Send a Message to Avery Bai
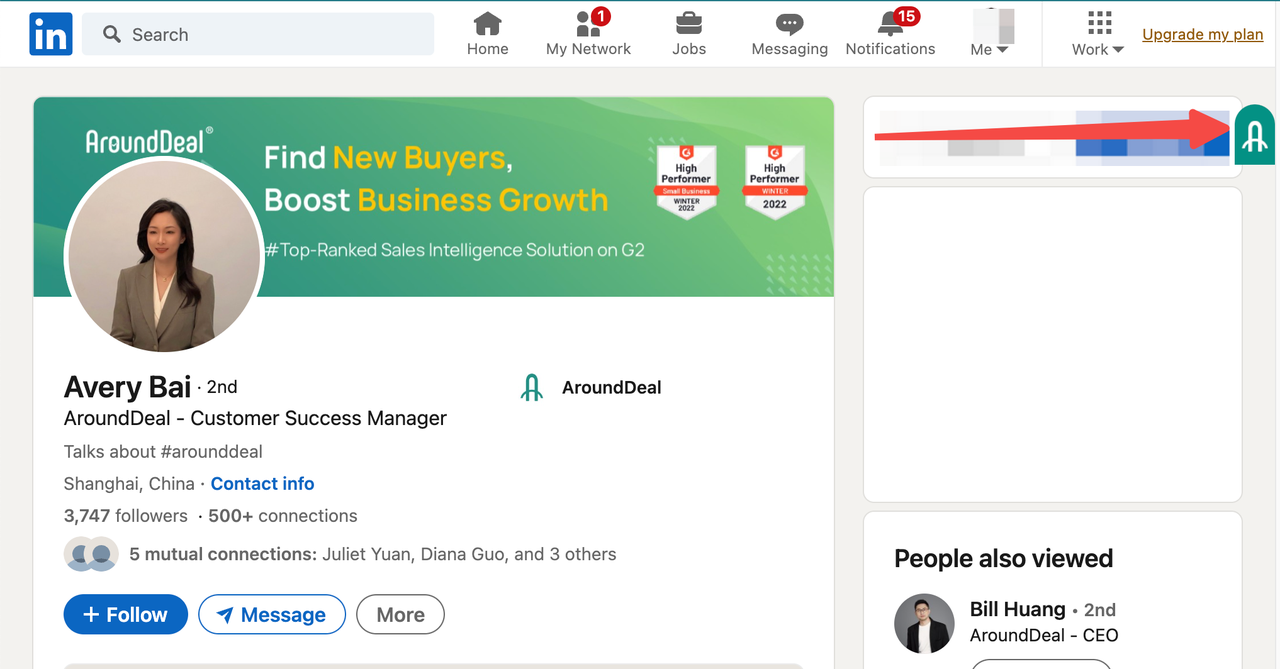 click(x=272, y=615)
